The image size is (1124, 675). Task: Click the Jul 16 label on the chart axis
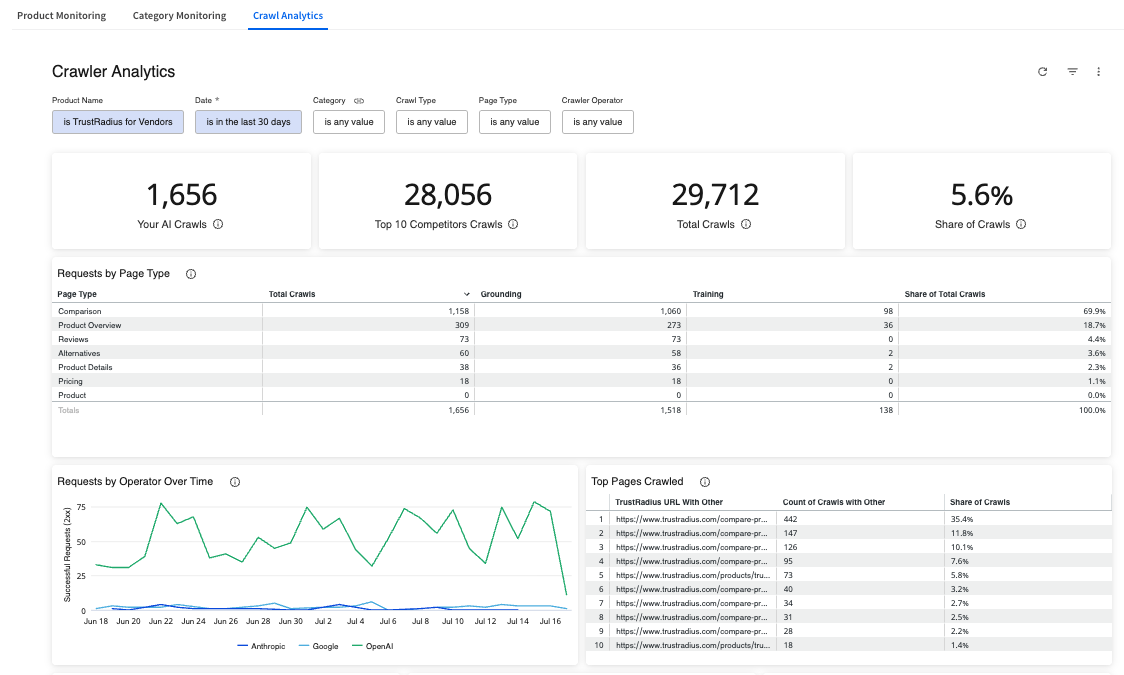coord(550,621)
